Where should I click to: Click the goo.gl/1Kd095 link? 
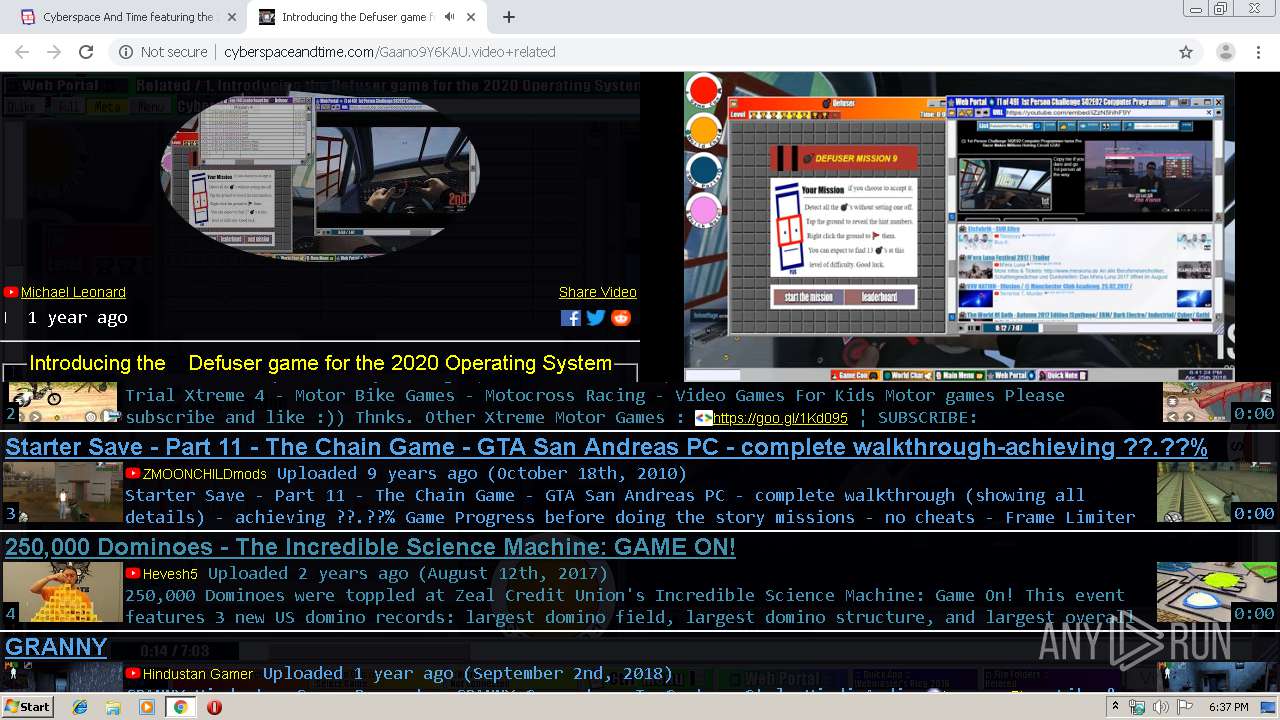[x=780, y=418]
